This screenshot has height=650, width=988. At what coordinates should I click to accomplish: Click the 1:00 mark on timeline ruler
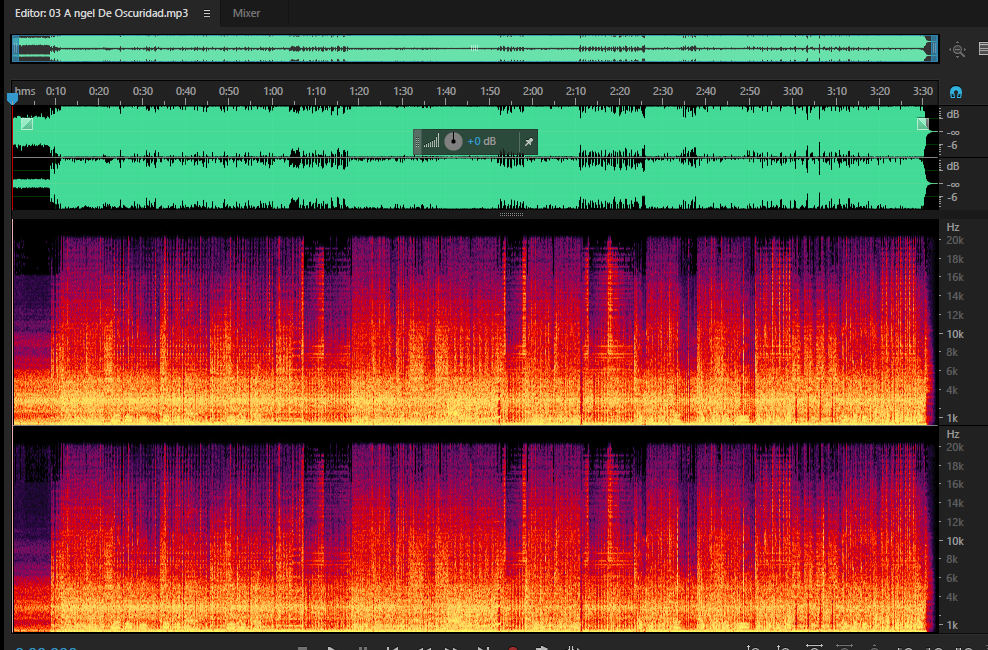[x=273, y=91]
